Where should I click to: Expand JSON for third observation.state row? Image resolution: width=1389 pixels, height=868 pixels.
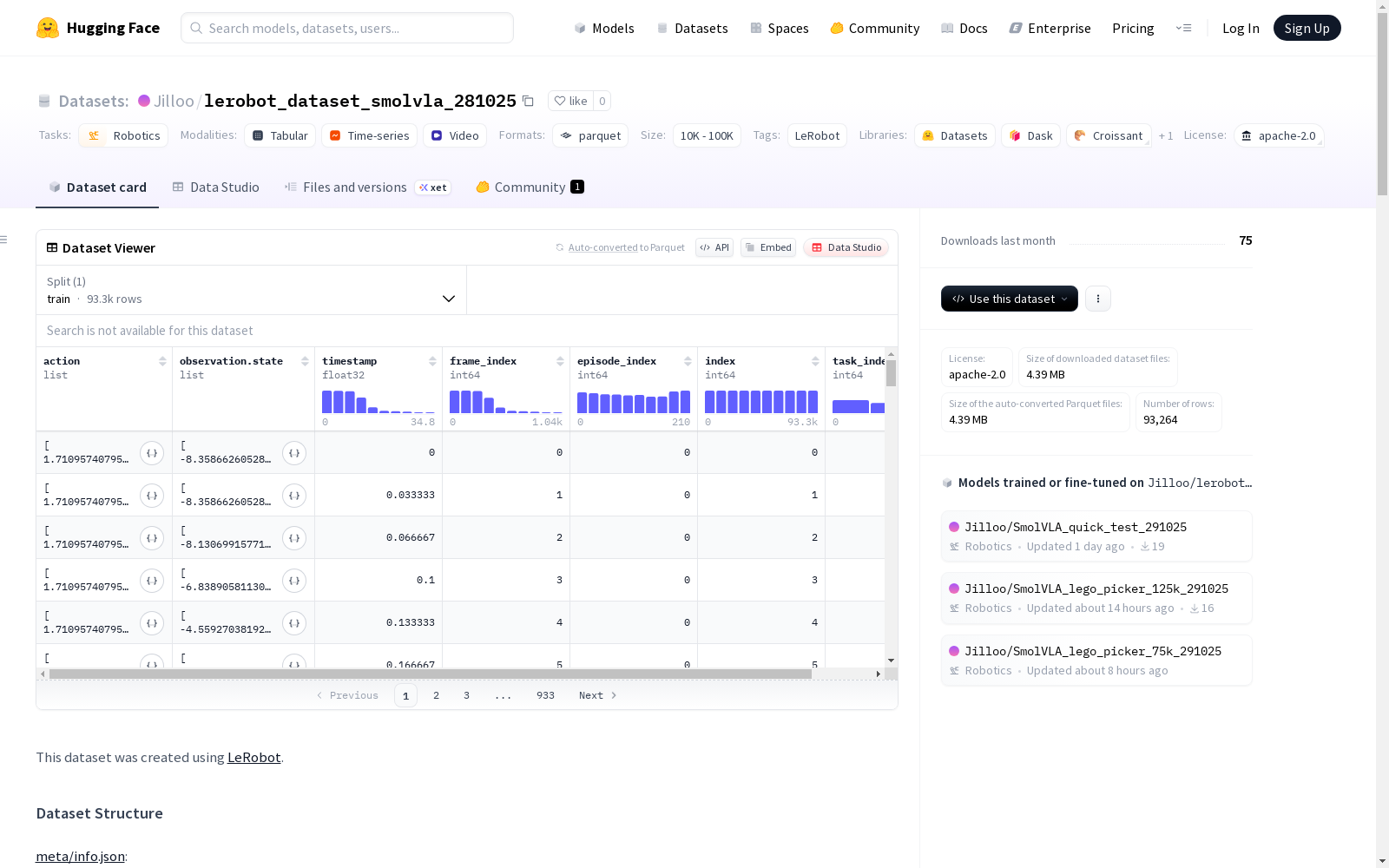[294, 537]
